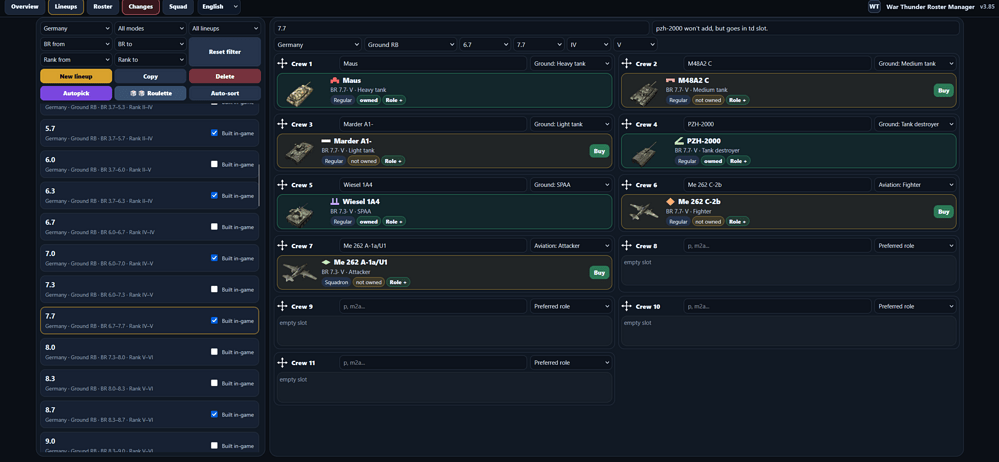Switch to the Changes tab
Viewport: 999px width, 462px height.
pyautogui.click(x=140, y=6)
